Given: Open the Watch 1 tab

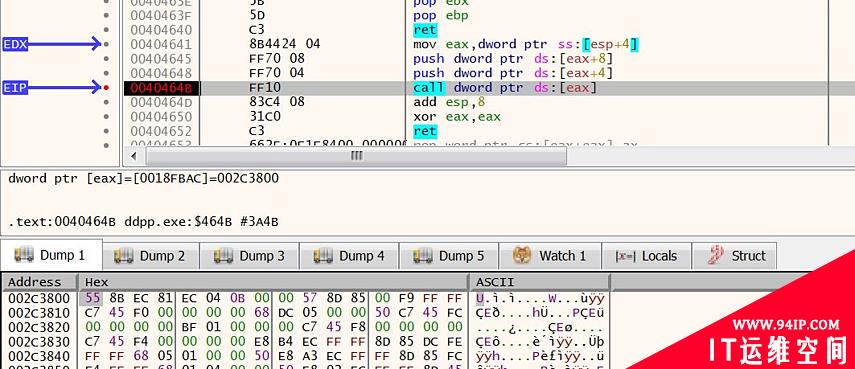Looking at the screenshot, I should coord(550,256).
